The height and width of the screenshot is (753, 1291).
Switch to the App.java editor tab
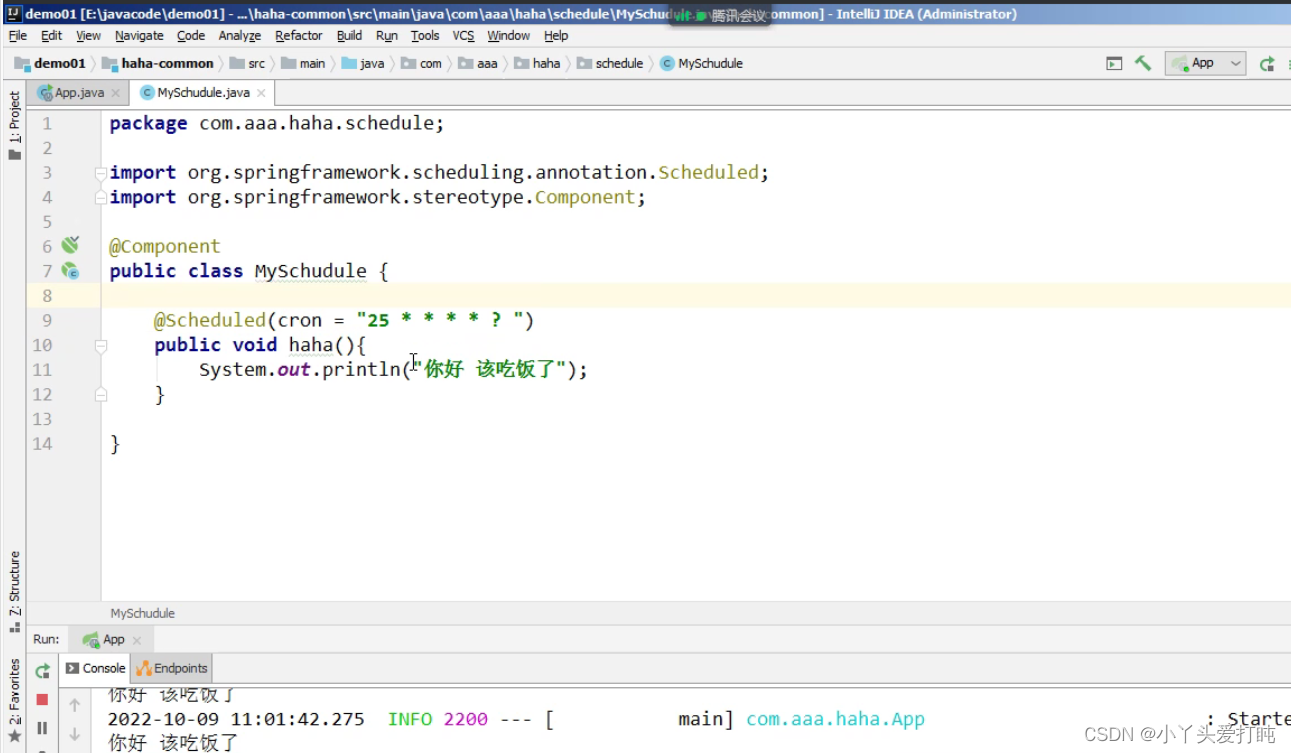tap(79, 92)
